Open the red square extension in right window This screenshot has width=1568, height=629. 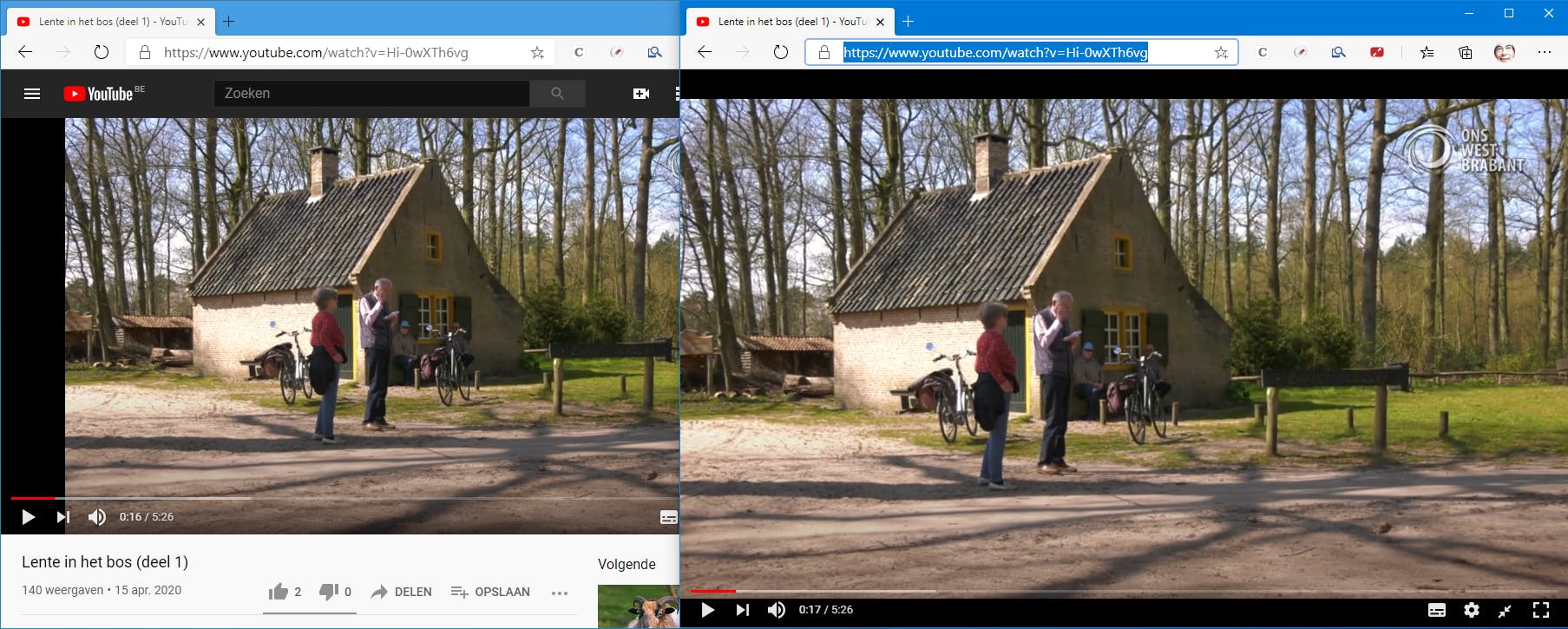point(1377,52)
